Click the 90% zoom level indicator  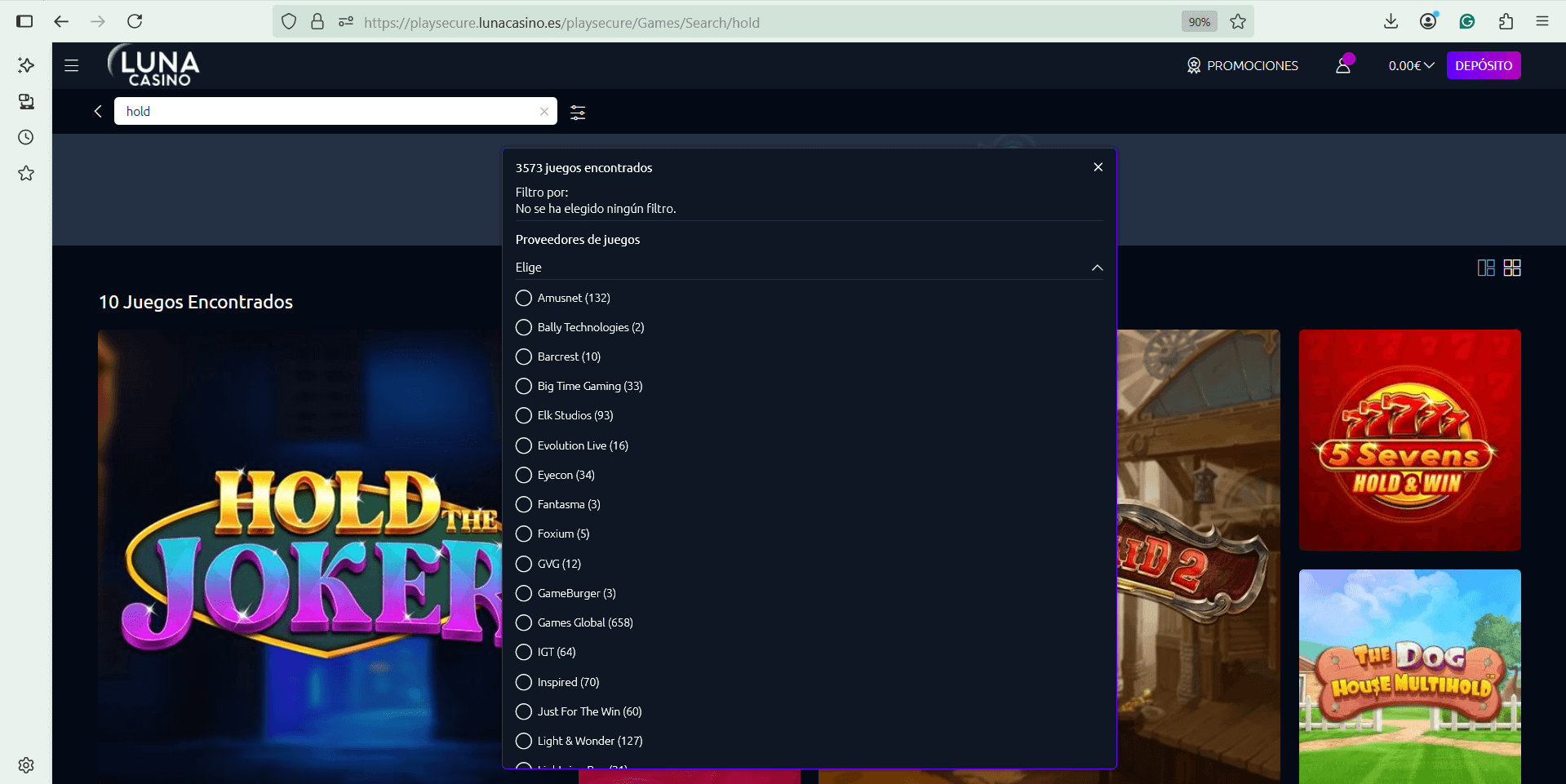[x=1199, y=22]
